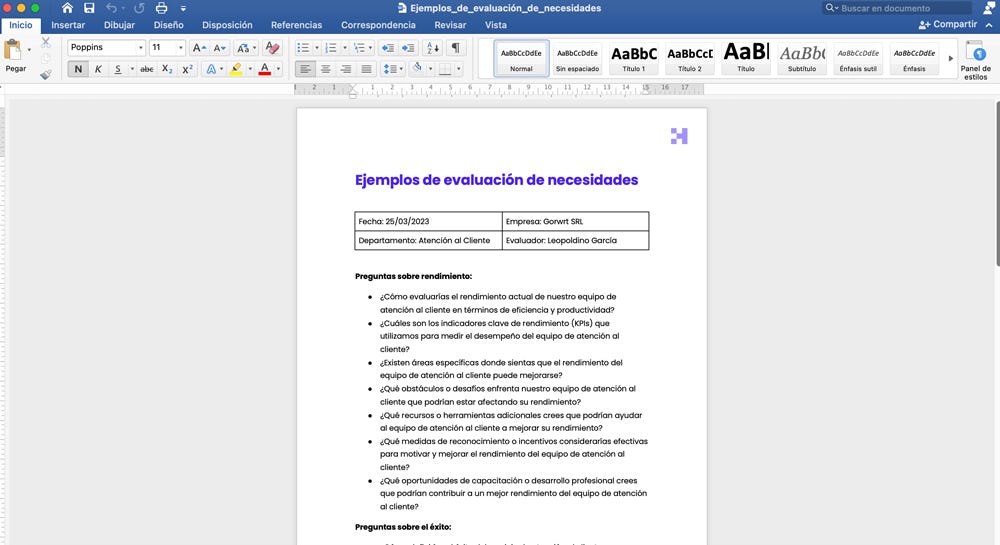Click the Save (floppy disk) icon

[x=89, y=8]
